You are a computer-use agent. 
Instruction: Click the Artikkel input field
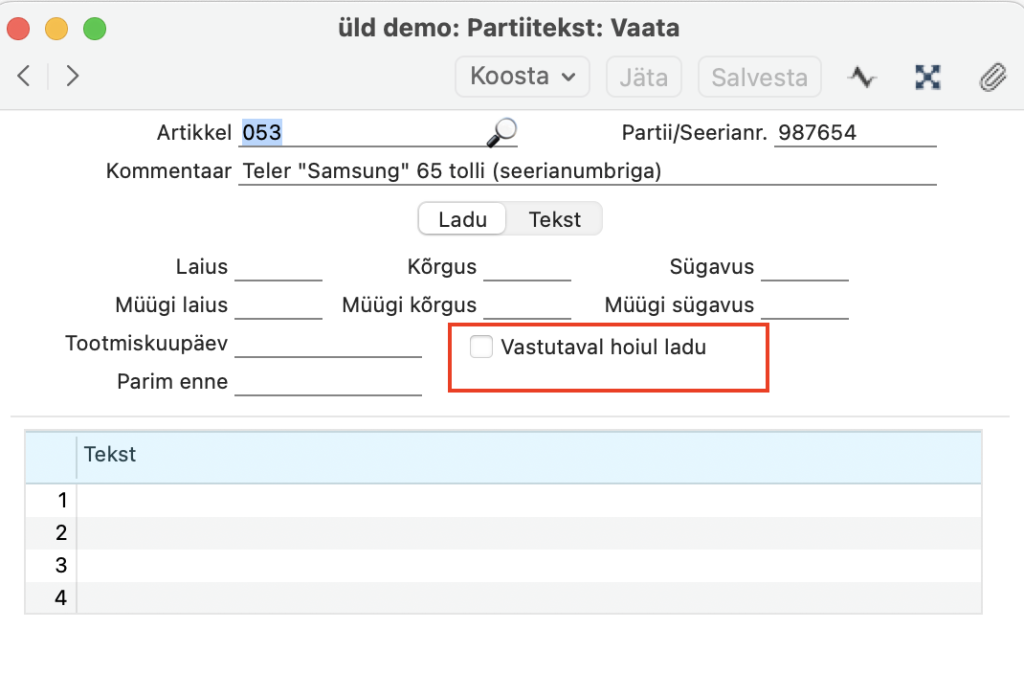point(360,133)
